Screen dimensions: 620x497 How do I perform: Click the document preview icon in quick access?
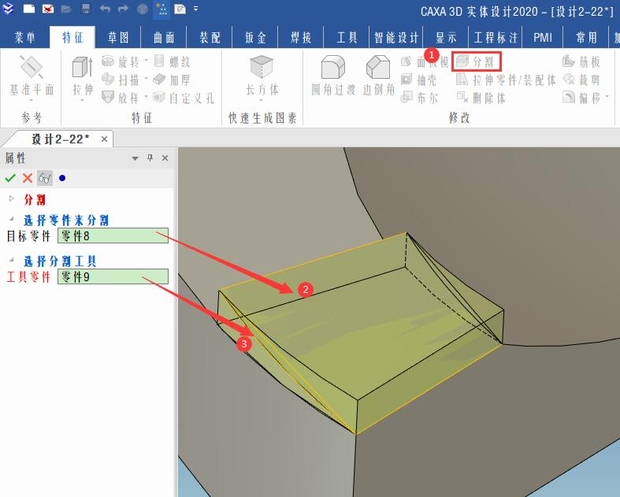pos(180,9)
